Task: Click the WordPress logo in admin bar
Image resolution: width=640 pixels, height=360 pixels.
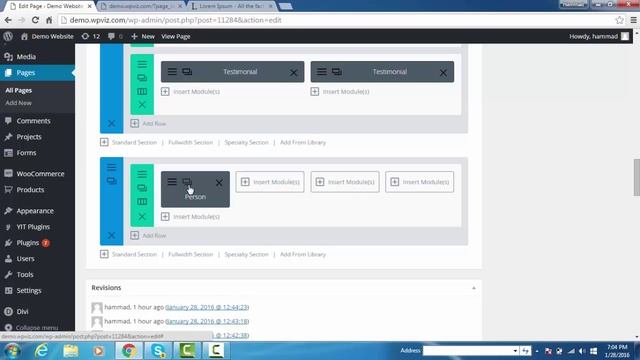Action: [x=8, y=36]
